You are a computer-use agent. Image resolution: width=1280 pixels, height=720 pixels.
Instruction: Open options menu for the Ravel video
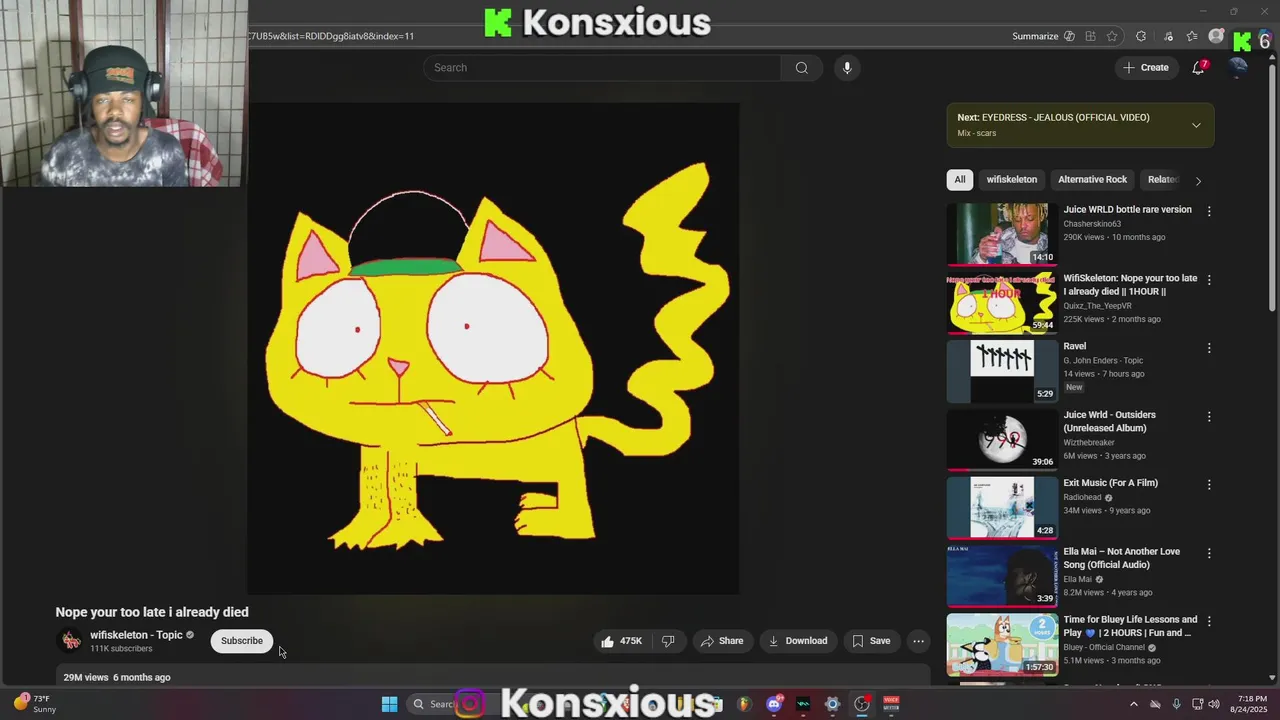[x=1209, y=348]
